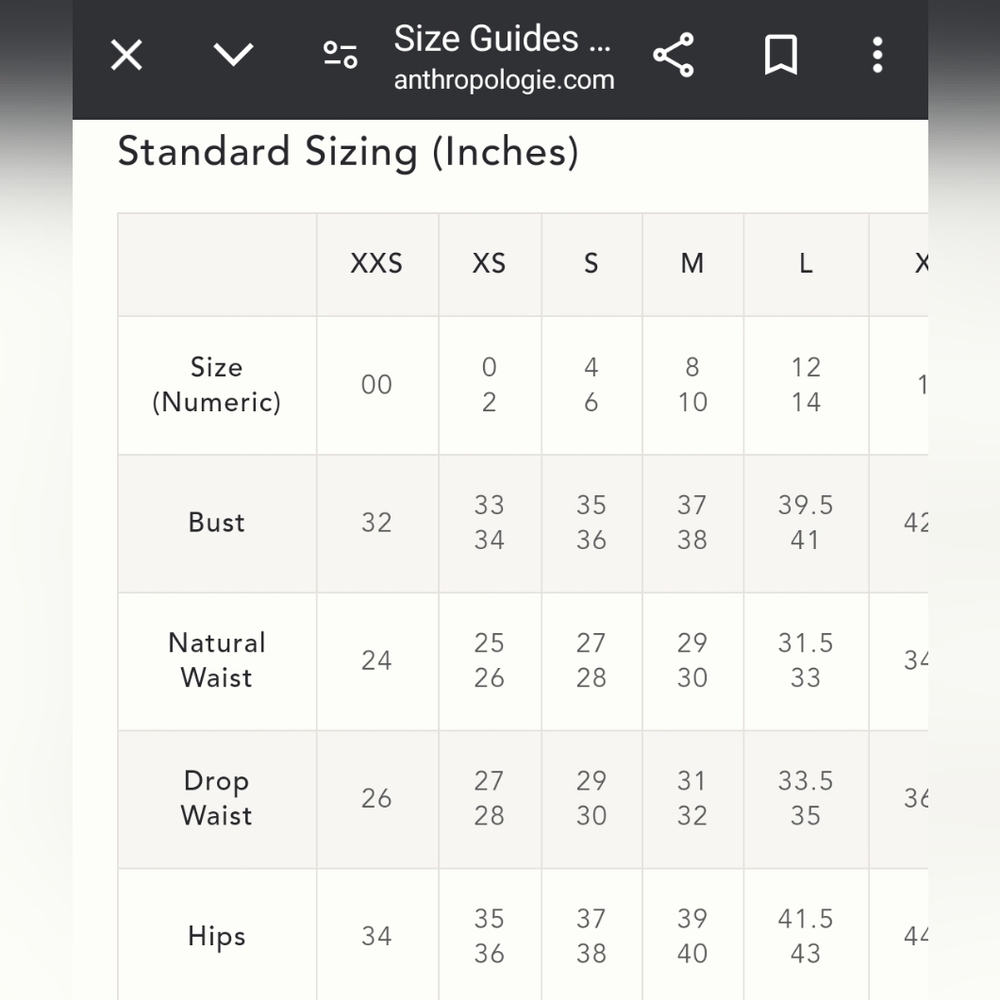Select the L size column header
Viewport: 1000px width, 1000px height.
click(x=806, y=263)
